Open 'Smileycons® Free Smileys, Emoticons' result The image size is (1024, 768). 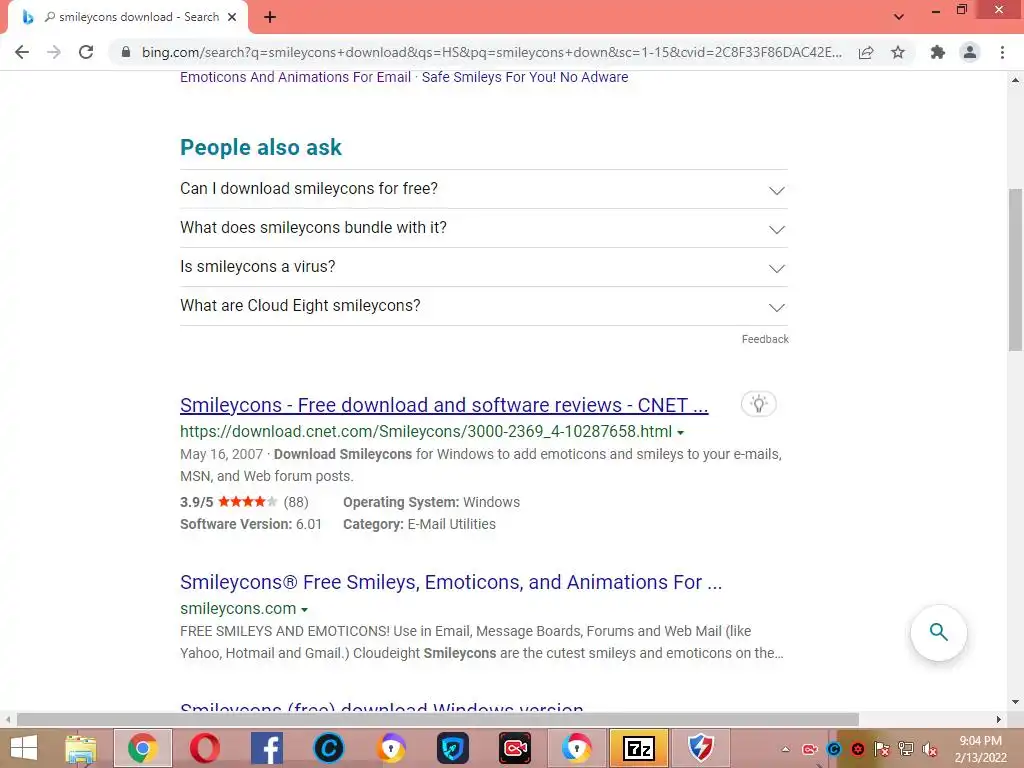(451, 582)
